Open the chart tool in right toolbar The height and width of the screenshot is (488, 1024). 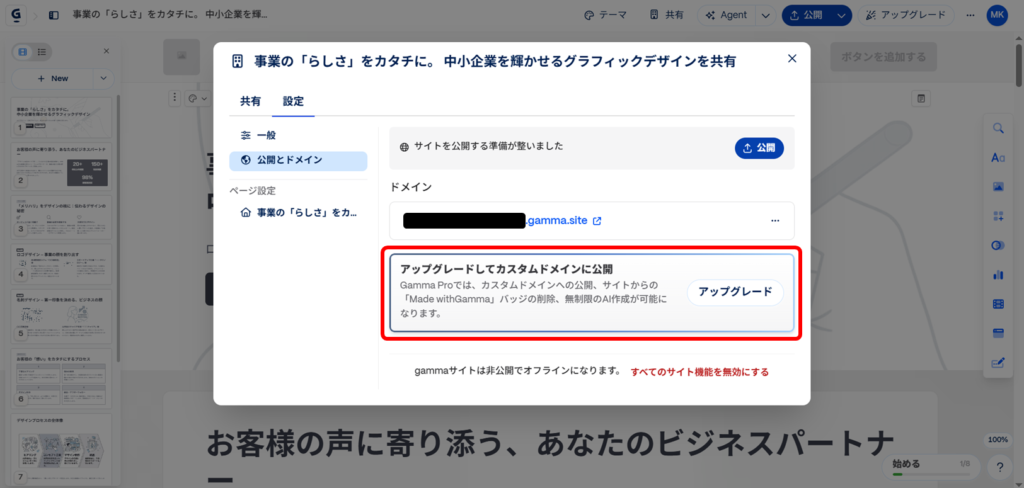tap(997, 274)
